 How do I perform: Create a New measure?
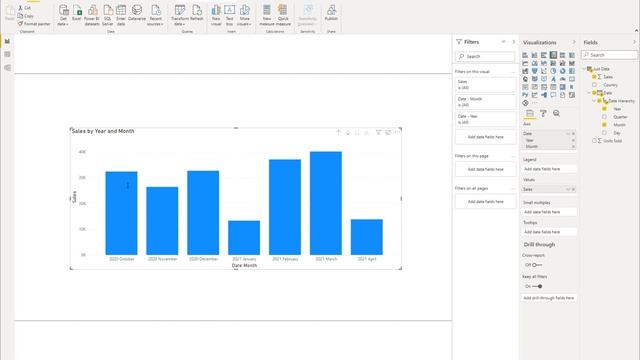pos(267,16)
